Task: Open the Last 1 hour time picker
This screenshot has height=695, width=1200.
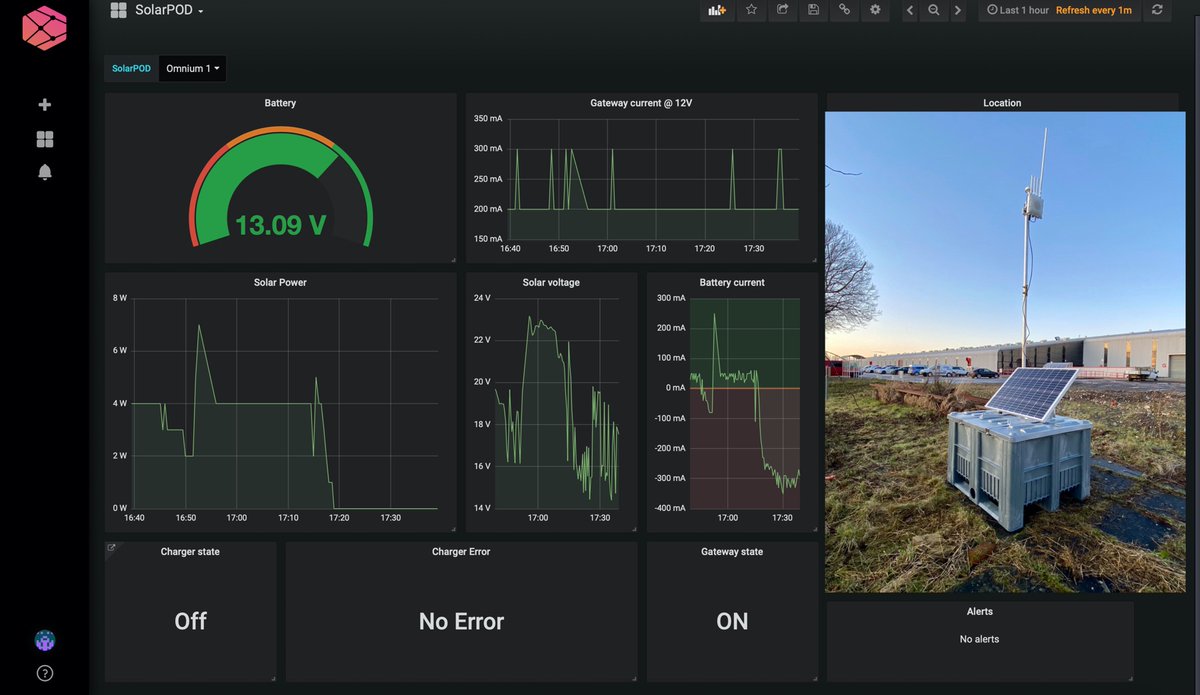Action: [x=1018, y=10]
